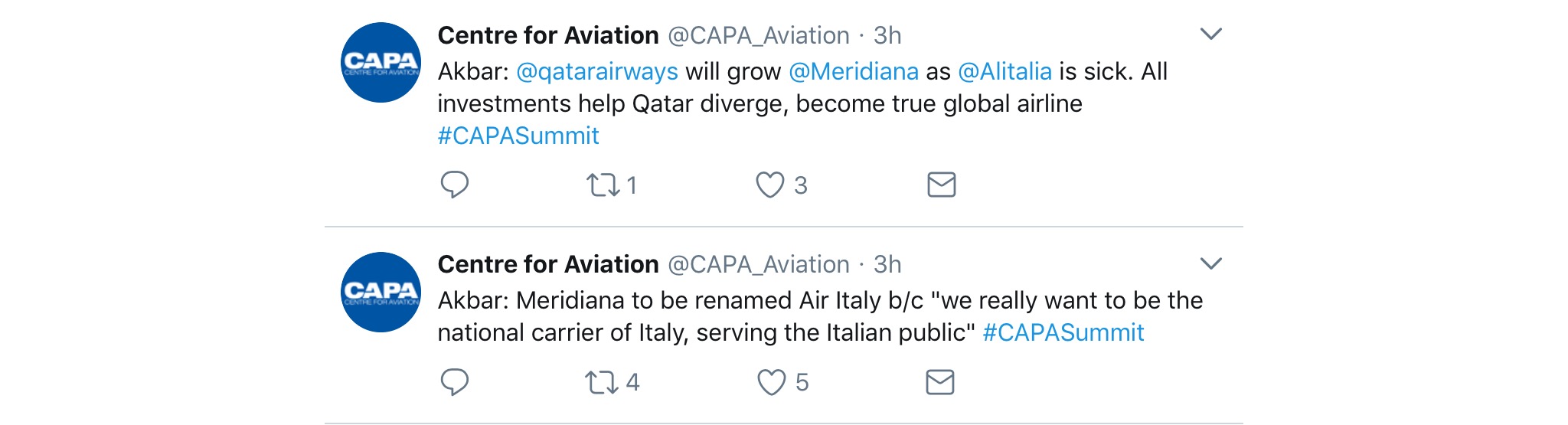The width and height of the screenshot is (1568, 425).
Task: Click CAPA avatar on first tweet
Action: (381, 62)
